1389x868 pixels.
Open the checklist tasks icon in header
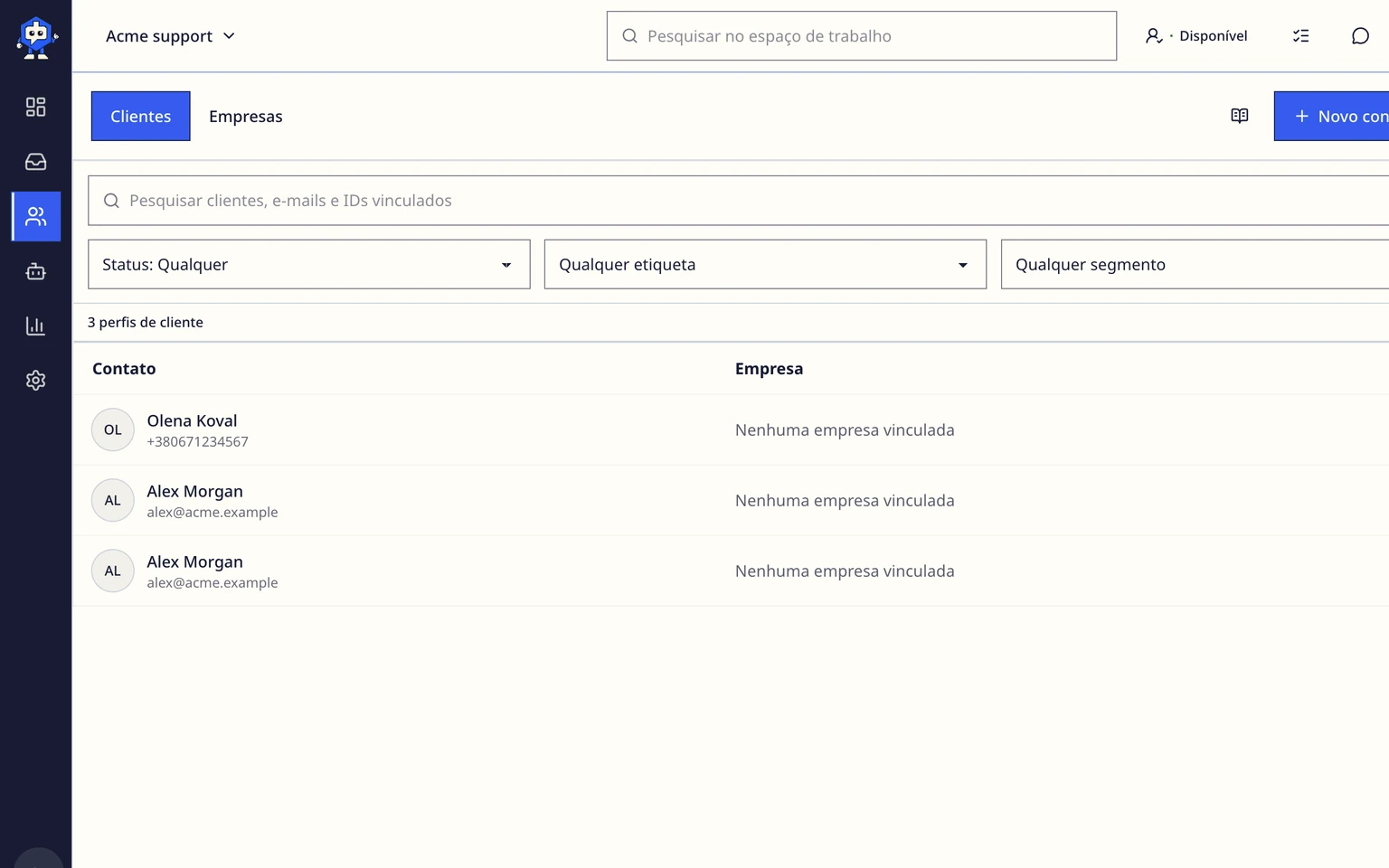1301,36
